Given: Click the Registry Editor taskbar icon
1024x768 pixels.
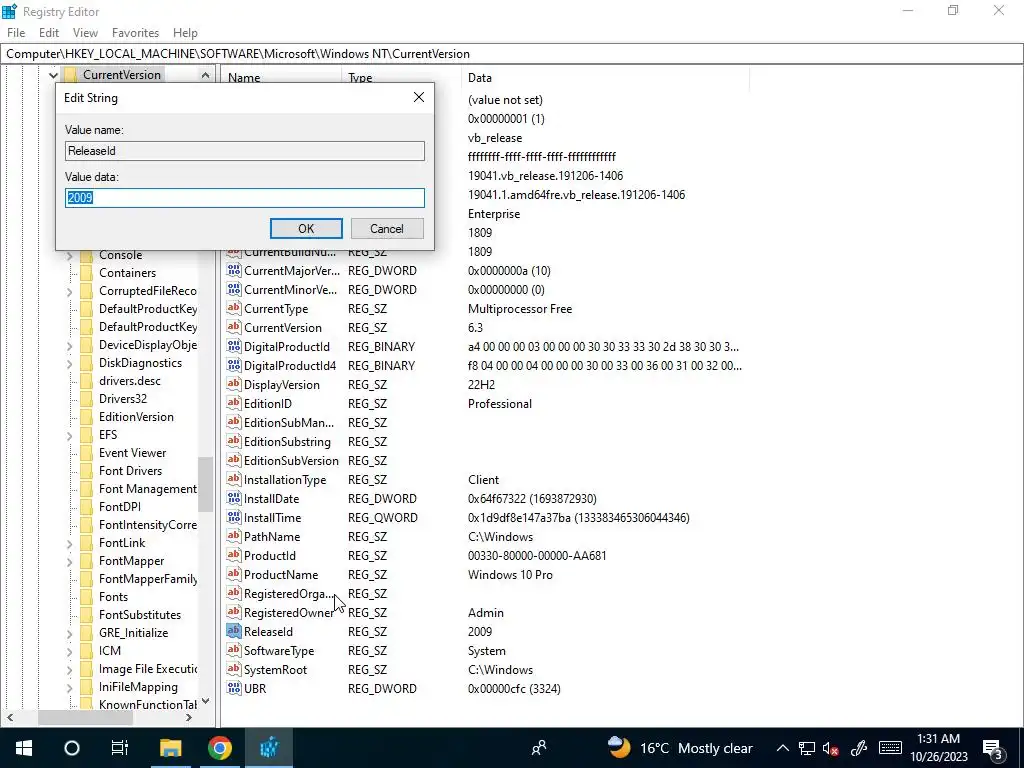Looking at the screenshot, I should 269,748.
